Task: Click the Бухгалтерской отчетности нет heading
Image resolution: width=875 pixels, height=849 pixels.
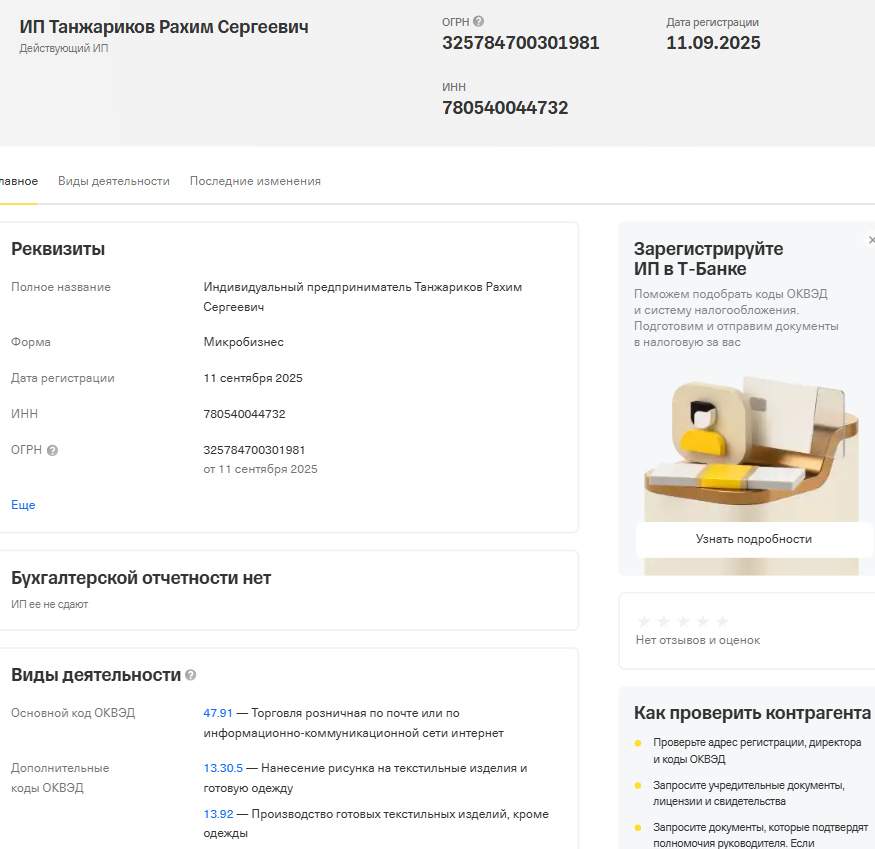Action: [141, 578]
